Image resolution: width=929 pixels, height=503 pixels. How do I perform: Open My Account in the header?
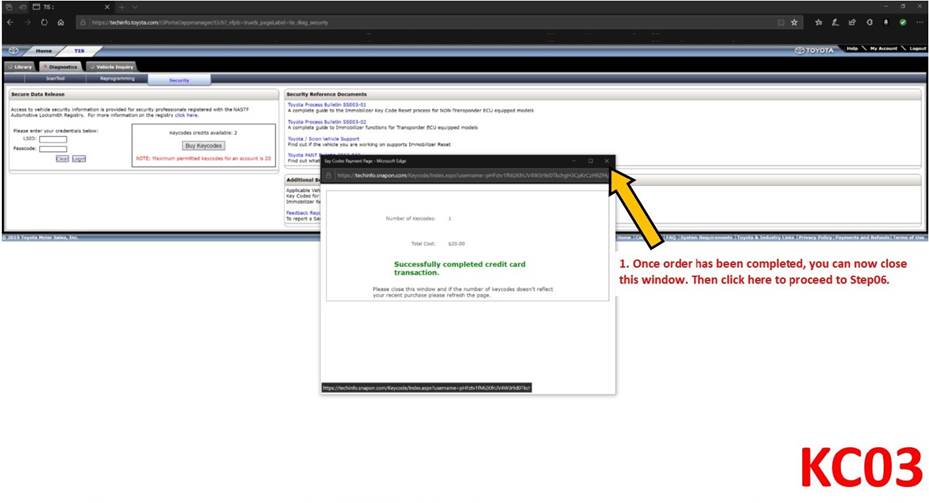tap(883, 49)
